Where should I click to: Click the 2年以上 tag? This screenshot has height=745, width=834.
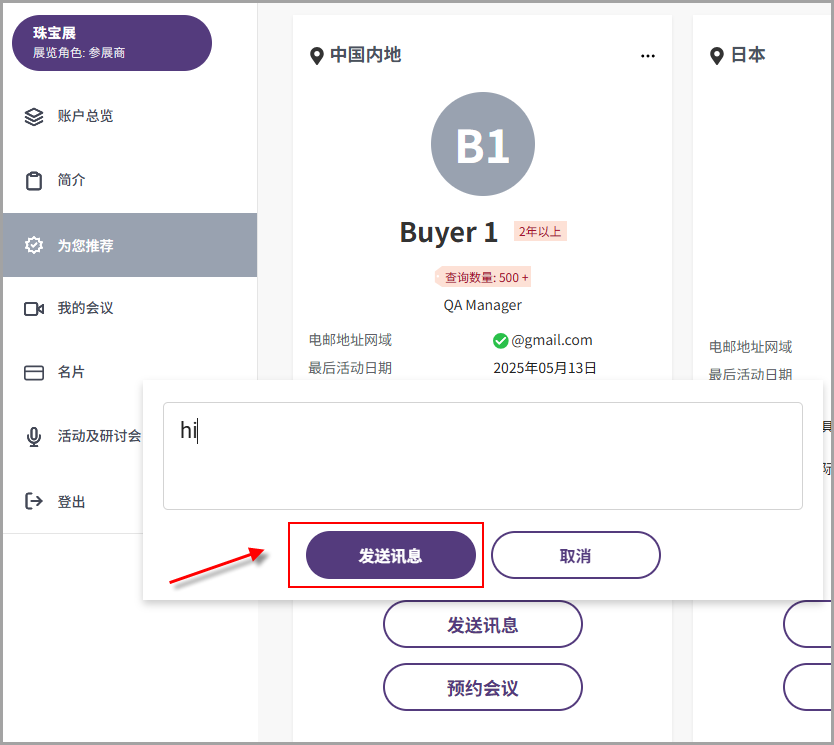coord(540,232)
